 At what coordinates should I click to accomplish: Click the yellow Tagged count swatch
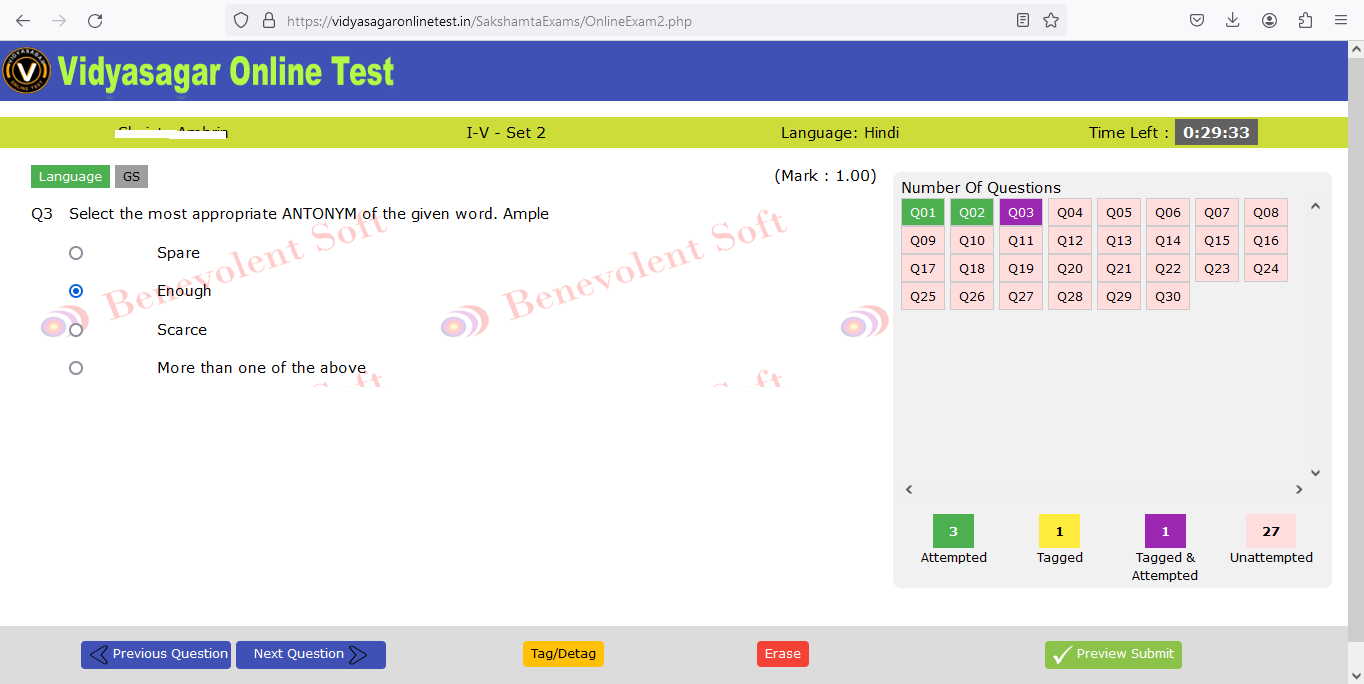click(x=1059, y=531)
